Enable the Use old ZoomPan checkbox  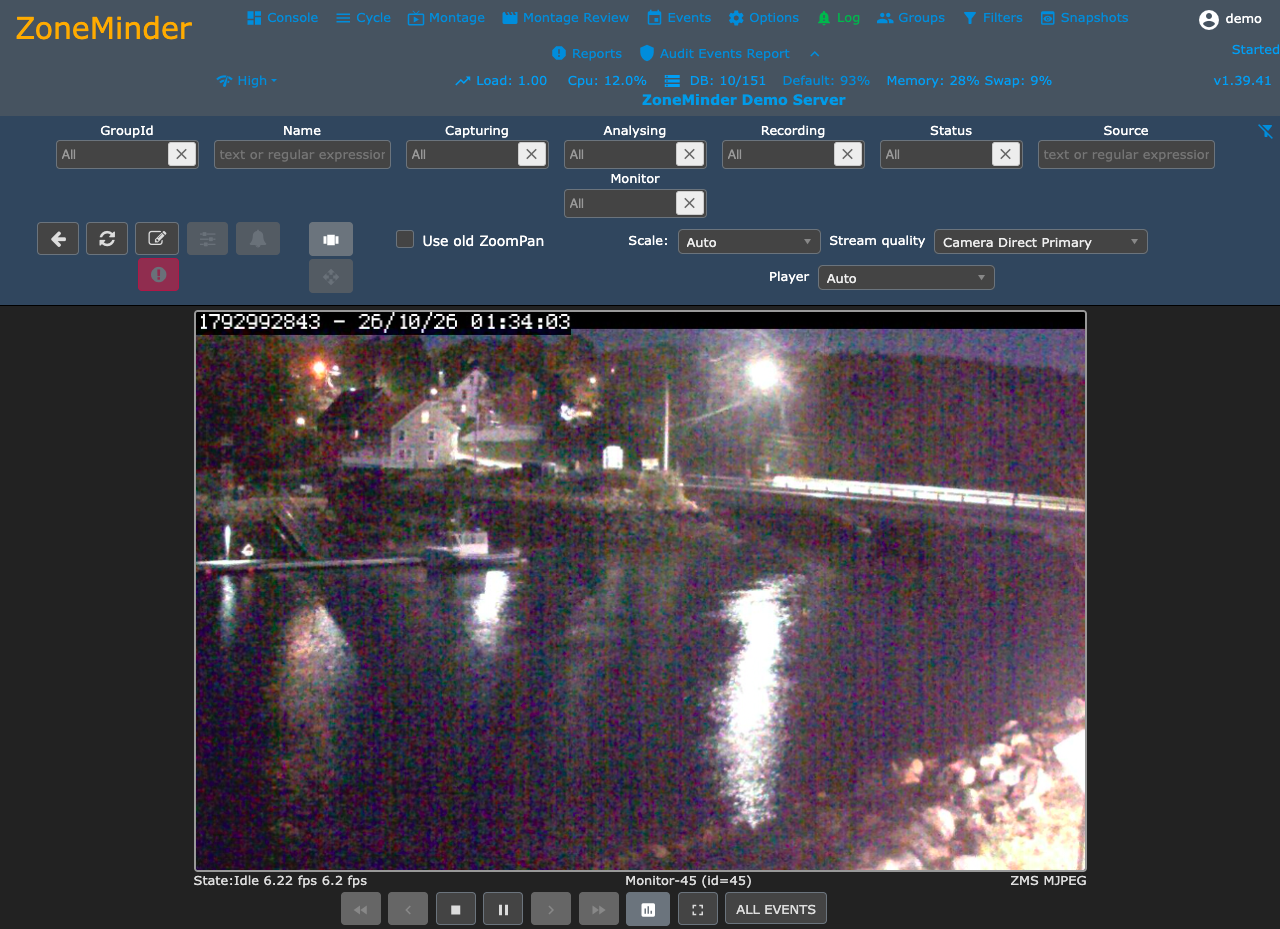405,239
